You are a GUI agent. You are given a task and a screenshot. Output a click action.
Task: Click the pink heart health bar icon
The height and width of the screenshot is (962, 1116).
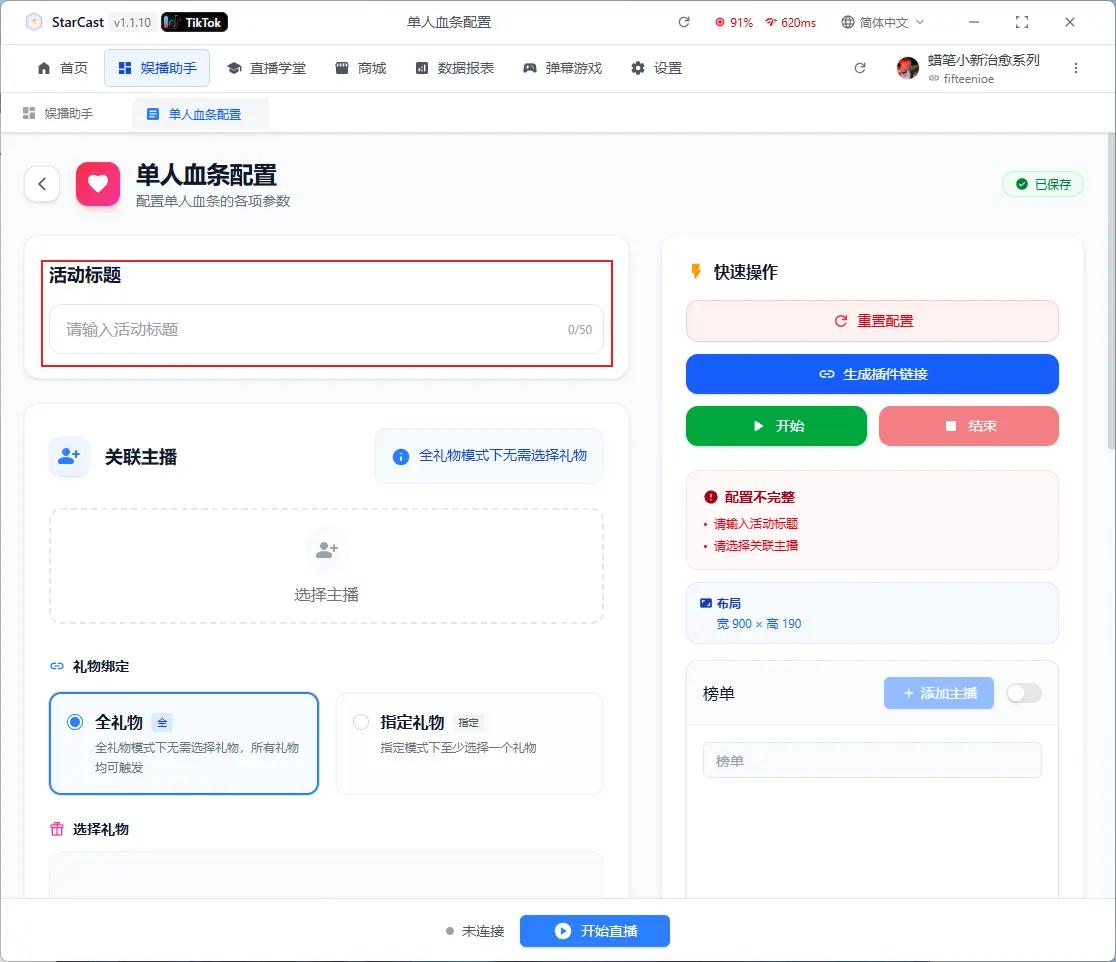98,184
